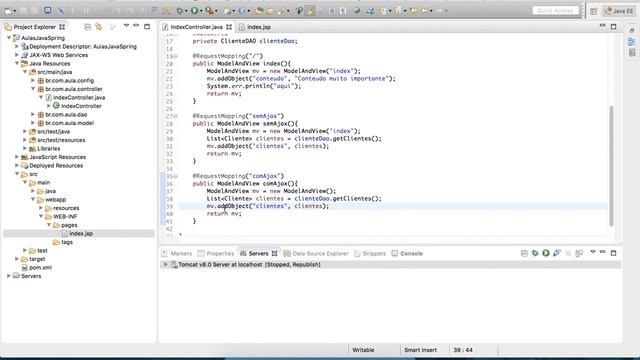640x360 pixels.
Task: Maximize the editor area
Action: tap(613, 27)
